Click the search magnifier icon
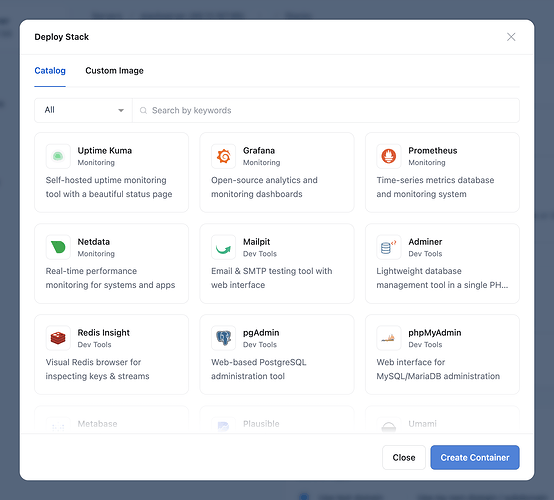 pos(143,111)
